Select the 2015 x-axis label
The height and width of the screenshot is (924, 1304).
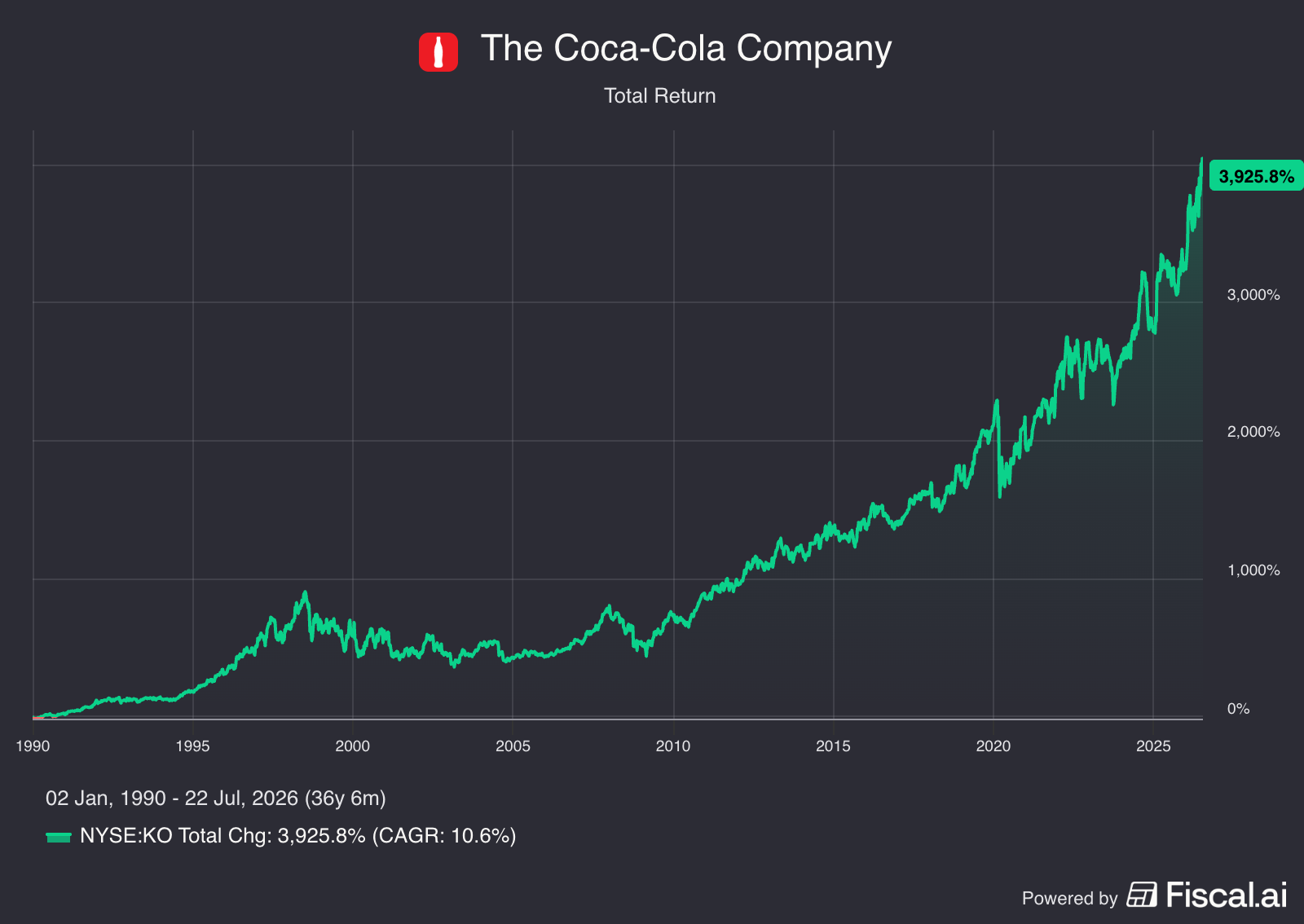(833, 746)
